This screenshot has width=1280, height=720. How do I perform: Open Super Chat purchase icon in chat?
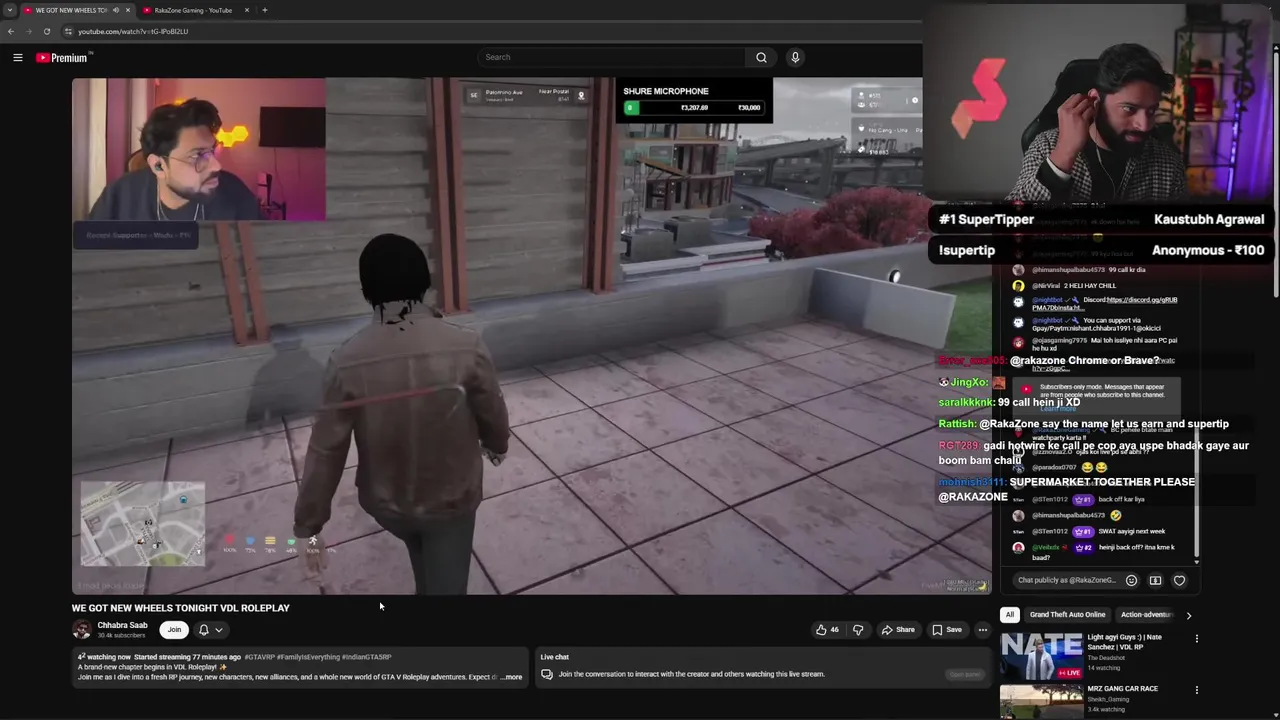click(1155, 580)
